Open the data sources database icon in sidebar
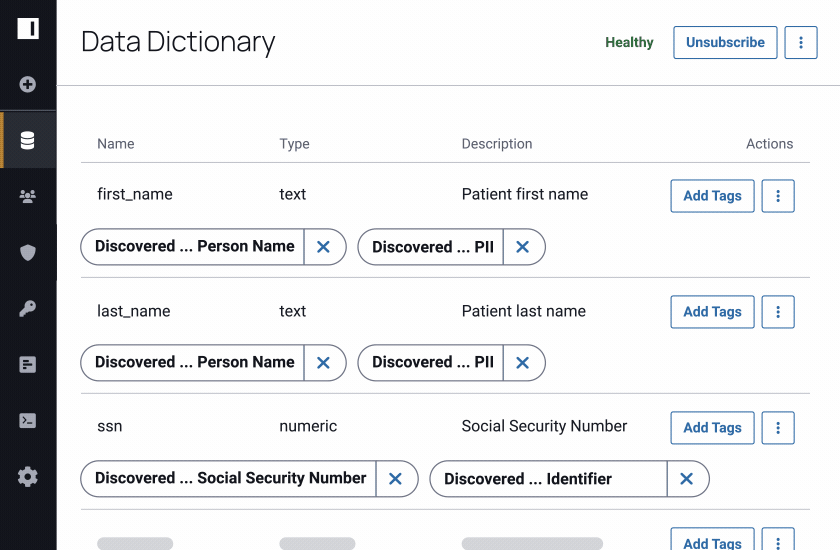Image resolution: width=840 pixels, height=550 pixels. (x=27, y=140)
